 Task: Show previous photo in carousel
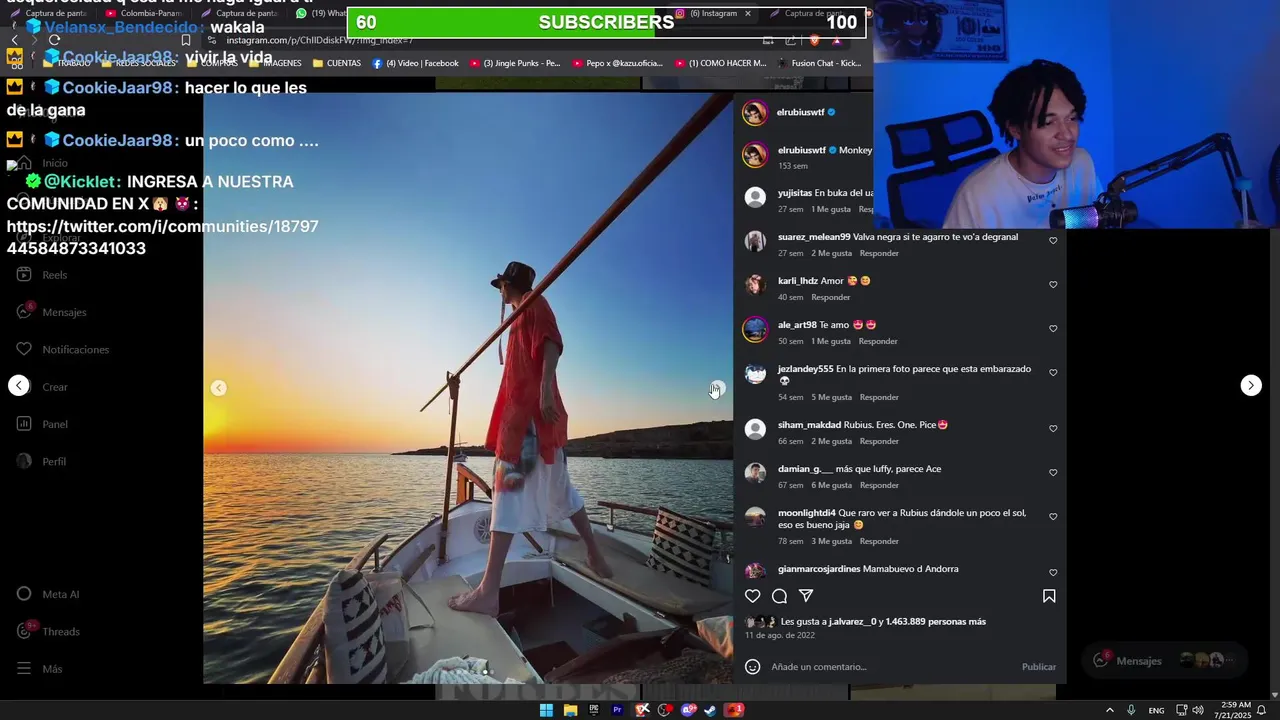[218, 388]
